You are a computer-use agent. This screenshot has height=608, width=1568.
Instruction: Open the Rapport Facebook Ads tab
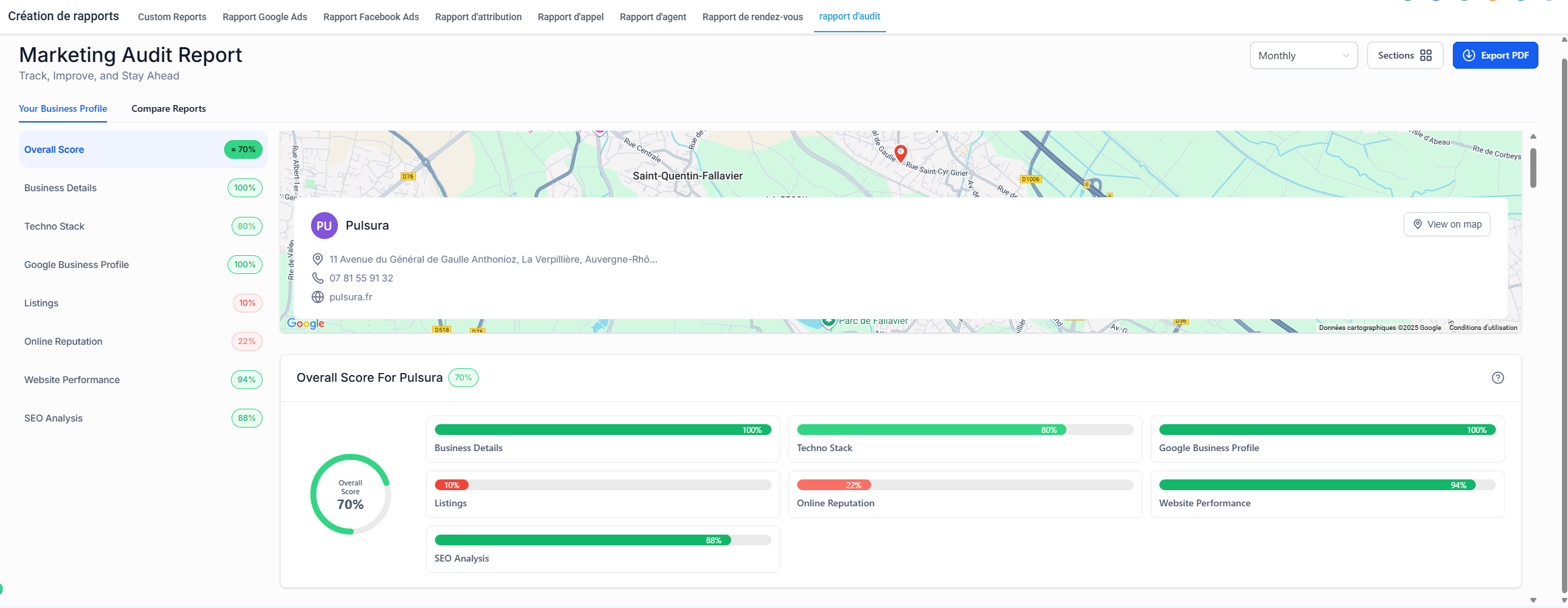[x=371, y=17]
